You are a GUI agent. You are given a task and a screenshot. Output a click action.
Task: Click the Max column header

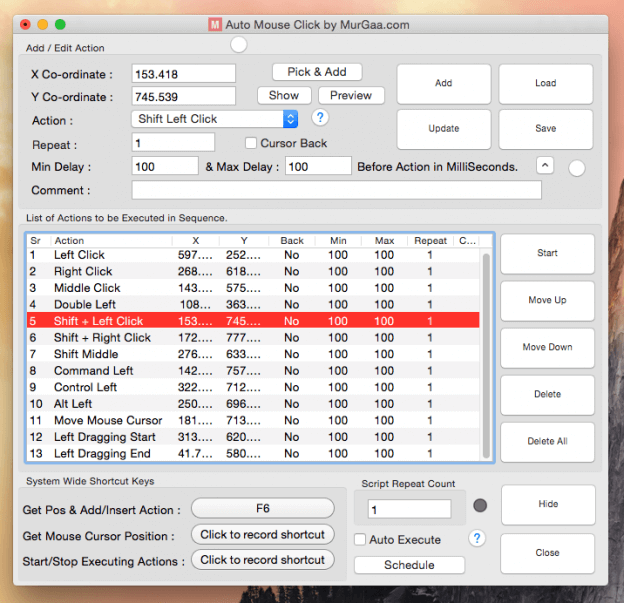[x=384, y=240]
